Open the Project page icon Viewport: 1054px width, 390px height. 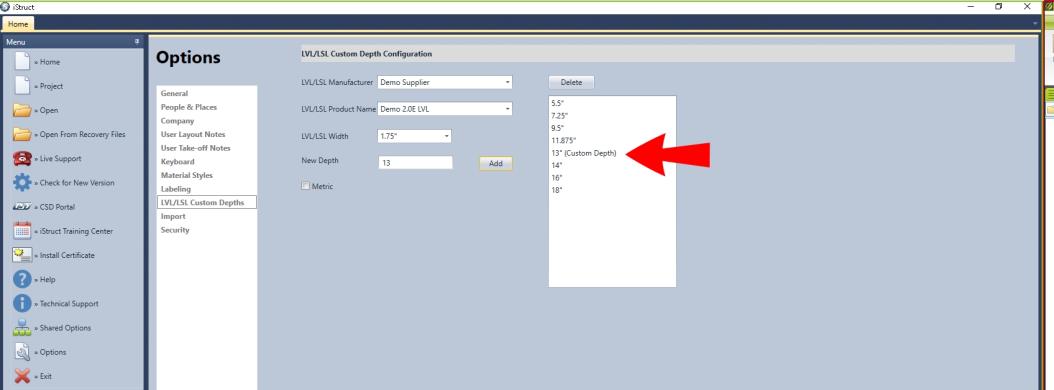point(22,85)
